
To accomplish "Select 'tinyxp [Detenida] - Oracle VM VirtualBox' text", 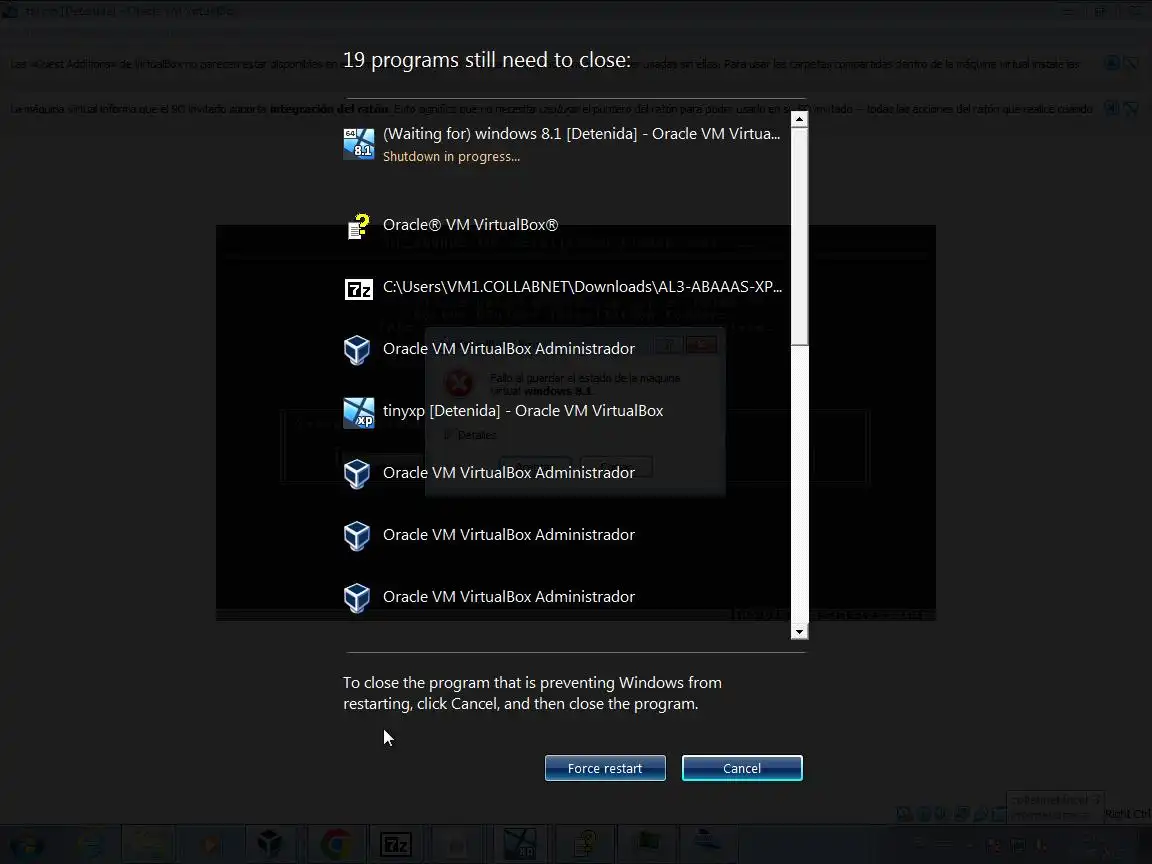I will click(x=523, y=411).
